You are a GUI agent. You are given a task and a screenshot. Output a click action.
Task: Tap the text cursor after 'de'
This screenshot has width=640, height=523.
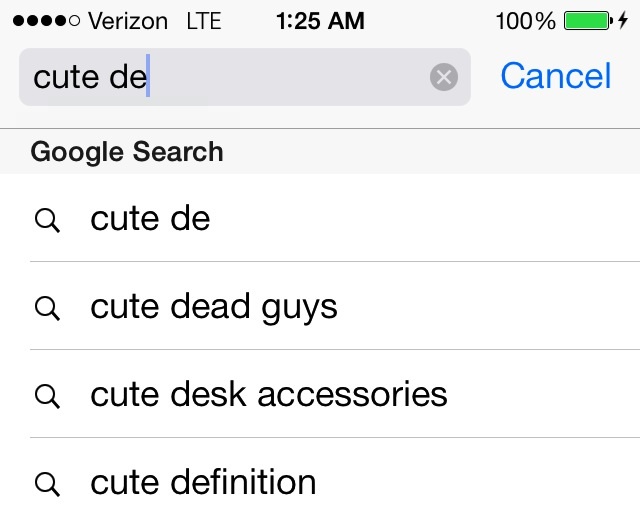point(148,76)
